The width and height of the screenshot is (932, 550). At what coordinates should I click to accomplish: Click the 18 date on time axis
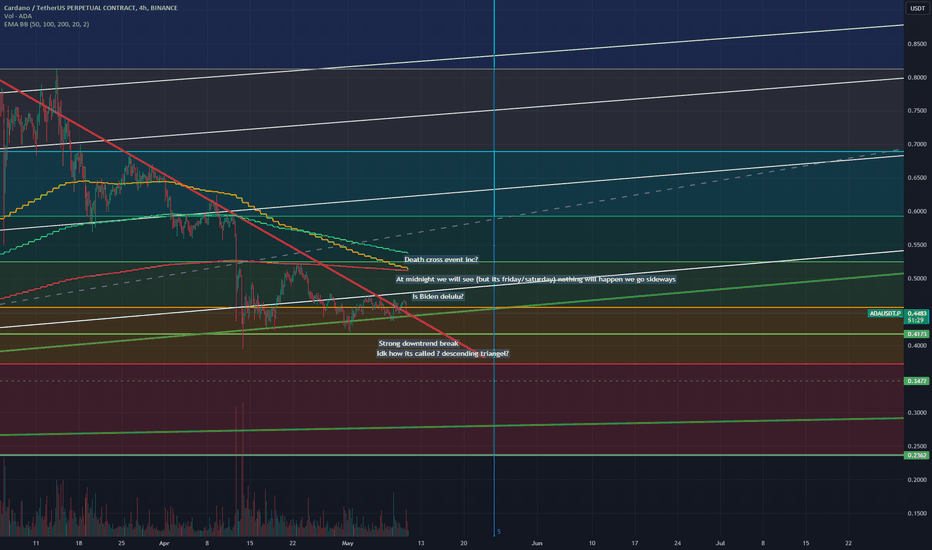(x=79, y=543)
